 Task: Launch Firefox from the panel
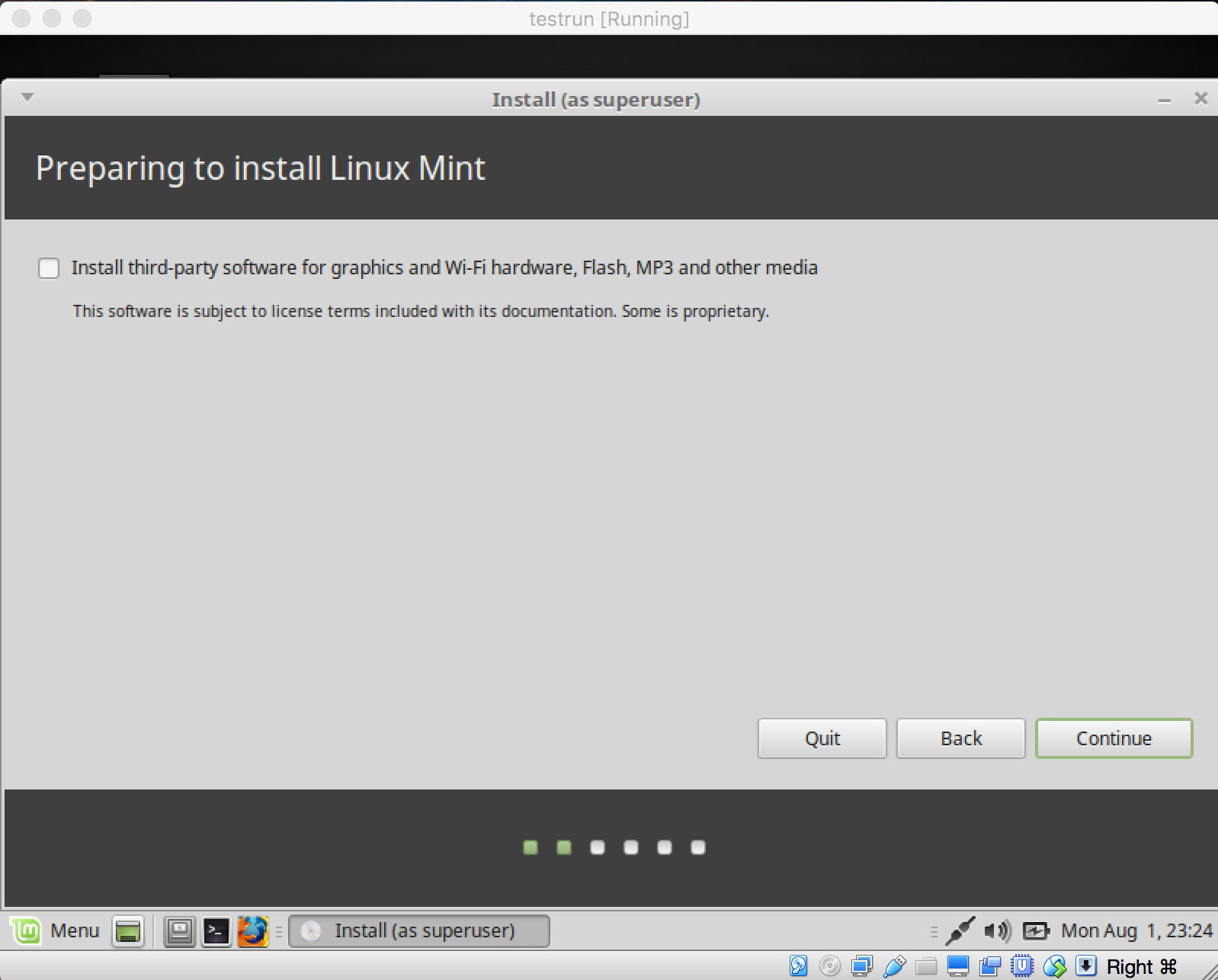point(253,931)
